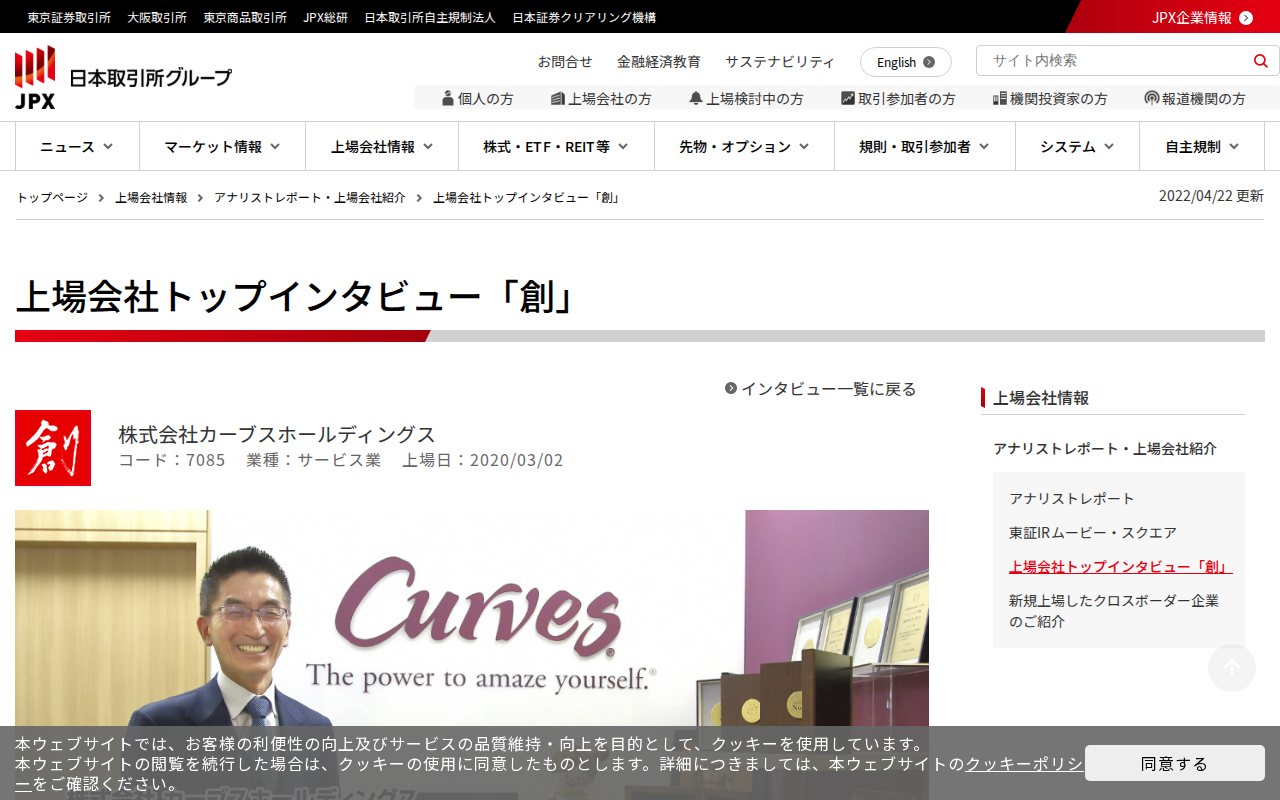Click the search magnifier icon

(1260, 61)
